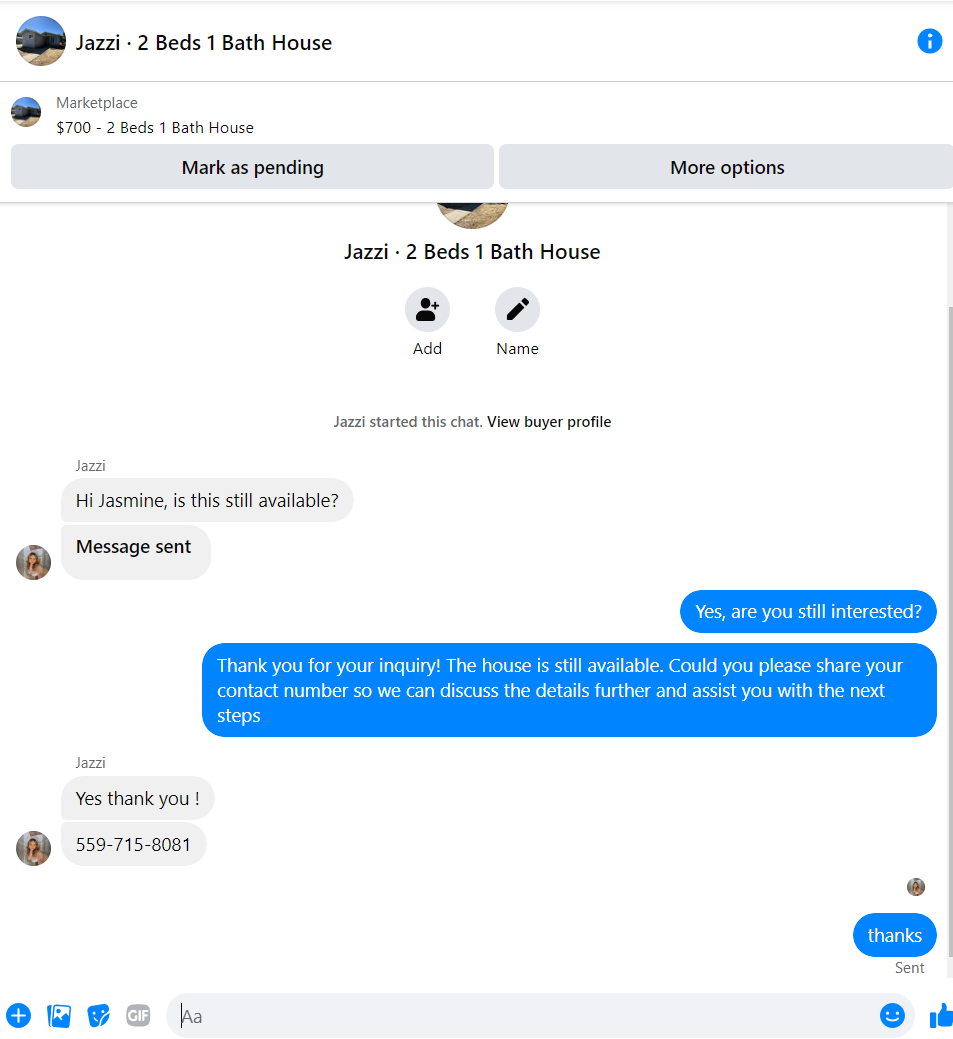This screenshot has height=1039, width=953.
Task: Open conversation information icon
Action: (x=929, y=41)
